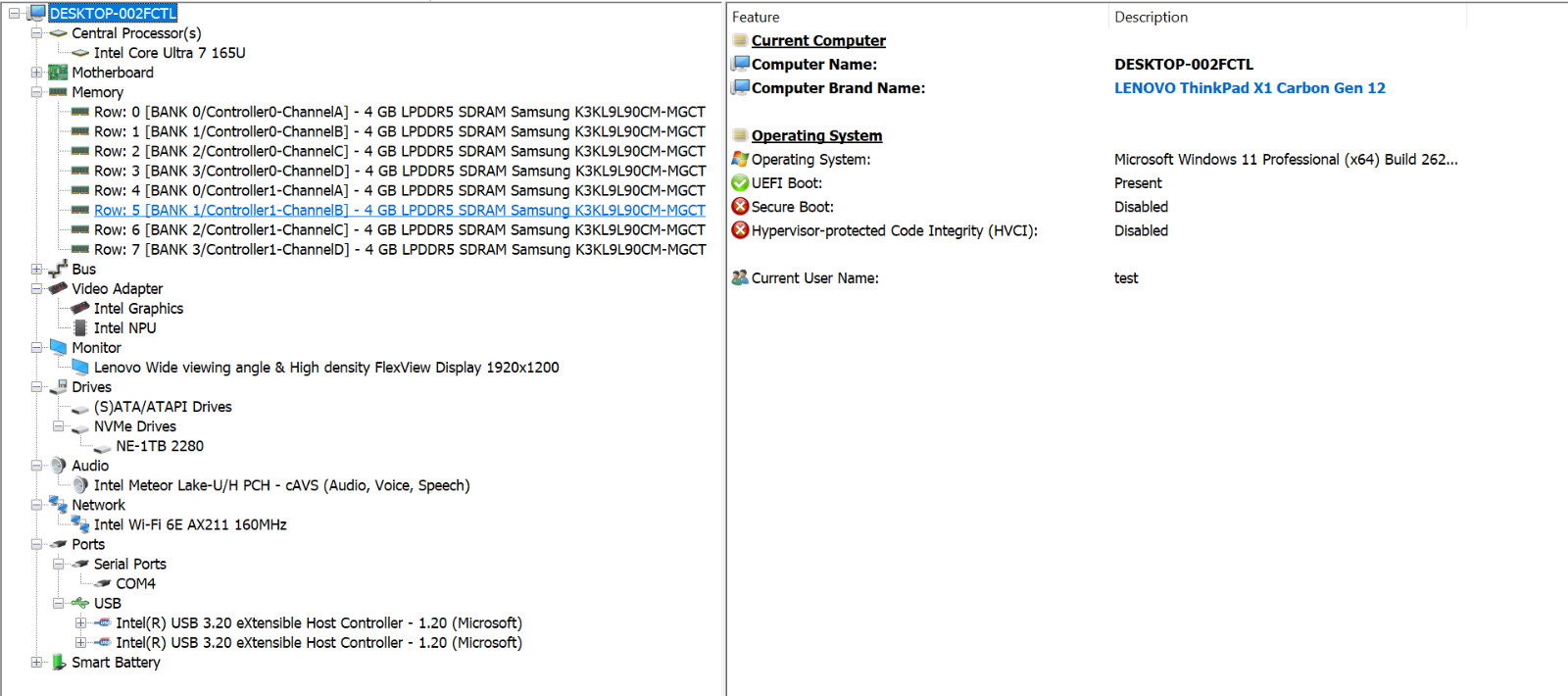Expand first Intel USB 3.20 Host Controller node
Viewport: 1568px width, 696px height.
pos(81,623)
